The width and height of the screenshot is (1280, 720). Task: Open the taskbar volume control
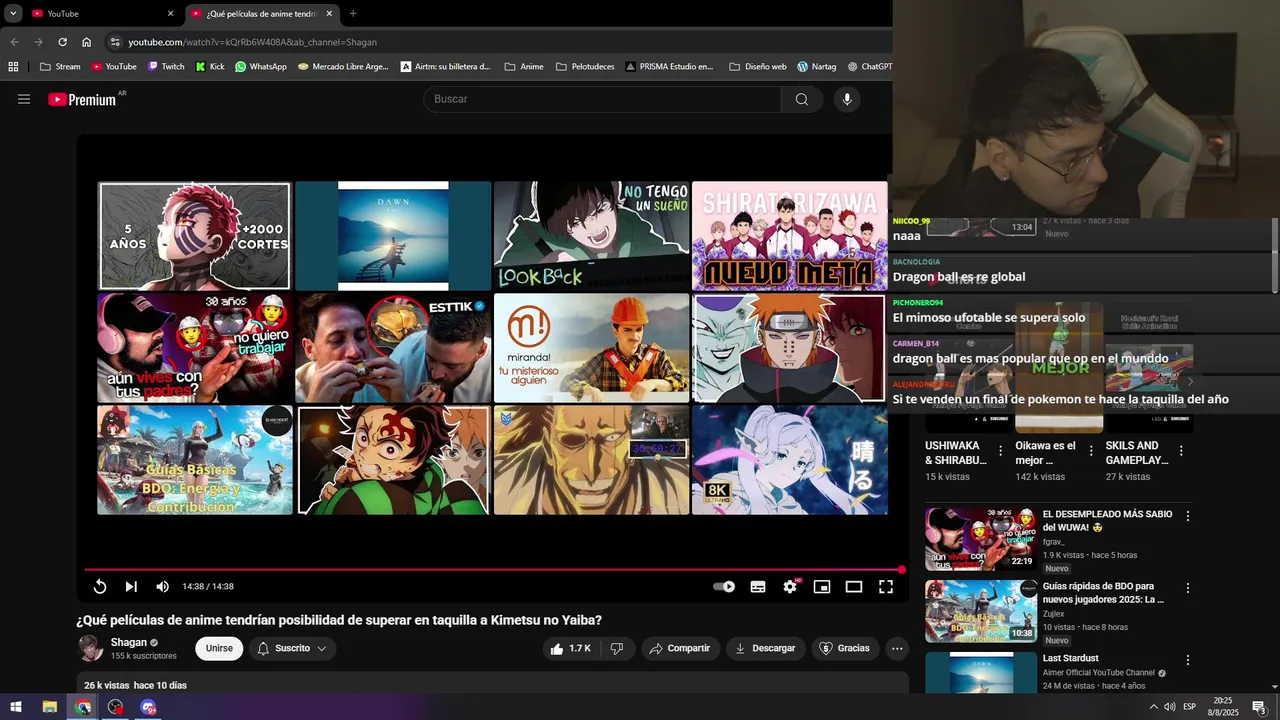tap(1170, 707)
